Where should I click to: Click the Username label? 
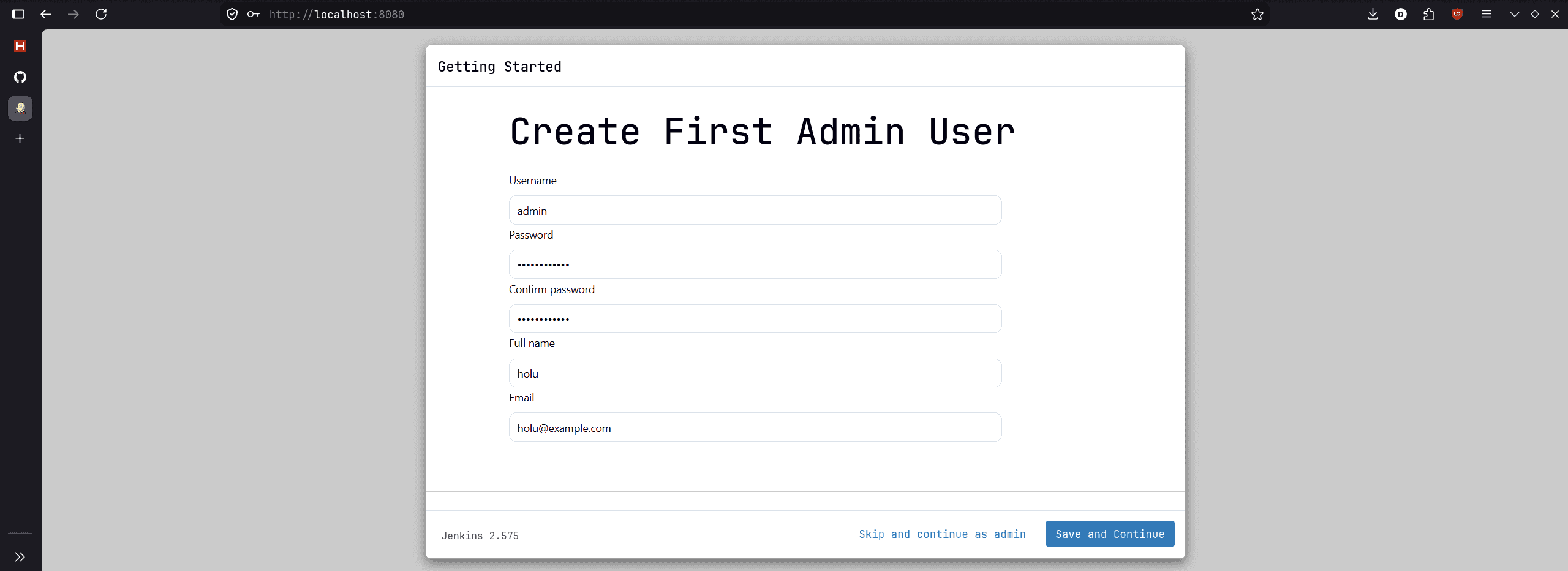coord(533,181)
